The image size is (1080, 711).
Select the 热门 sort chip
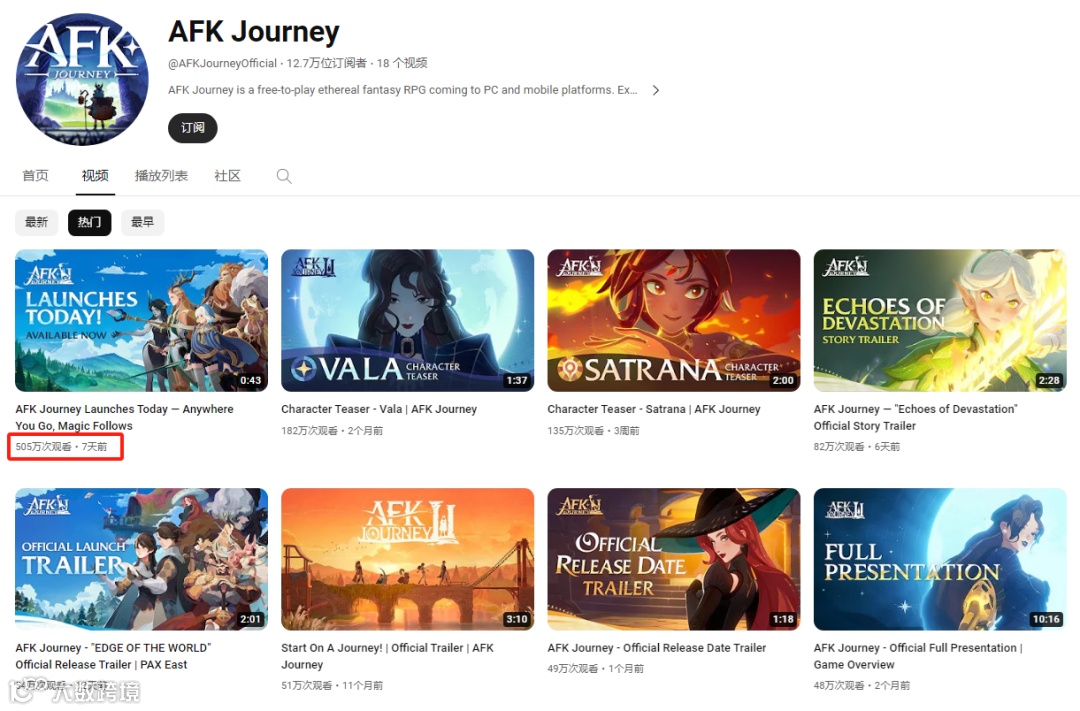90,223
